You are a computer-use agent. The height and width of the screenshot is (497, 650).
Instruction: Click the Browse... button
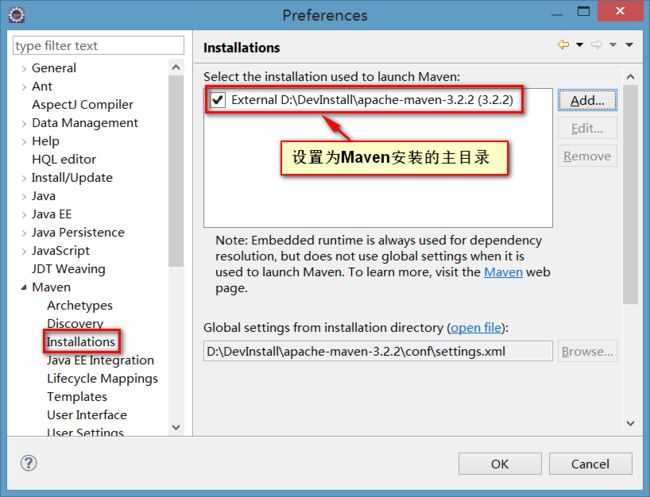coord(587,352)
